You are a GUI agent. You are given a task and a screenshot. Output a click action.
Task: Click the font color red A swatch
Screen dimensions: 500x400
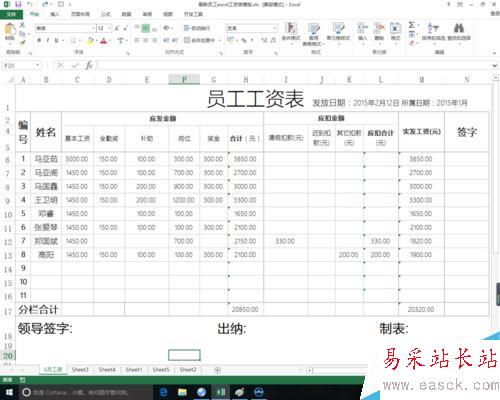click(104, 41)
